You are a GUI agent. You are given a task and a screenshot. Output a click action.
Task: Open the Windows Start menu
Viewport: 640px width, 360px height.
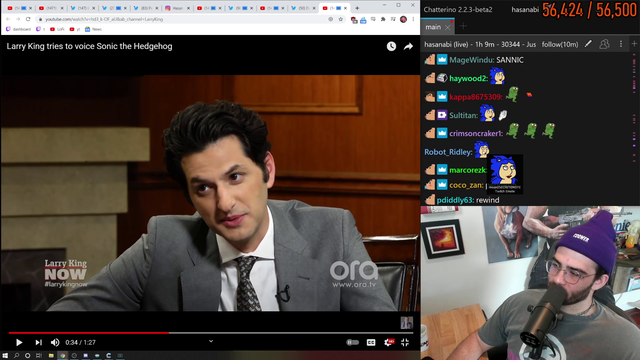click(5, 356)
